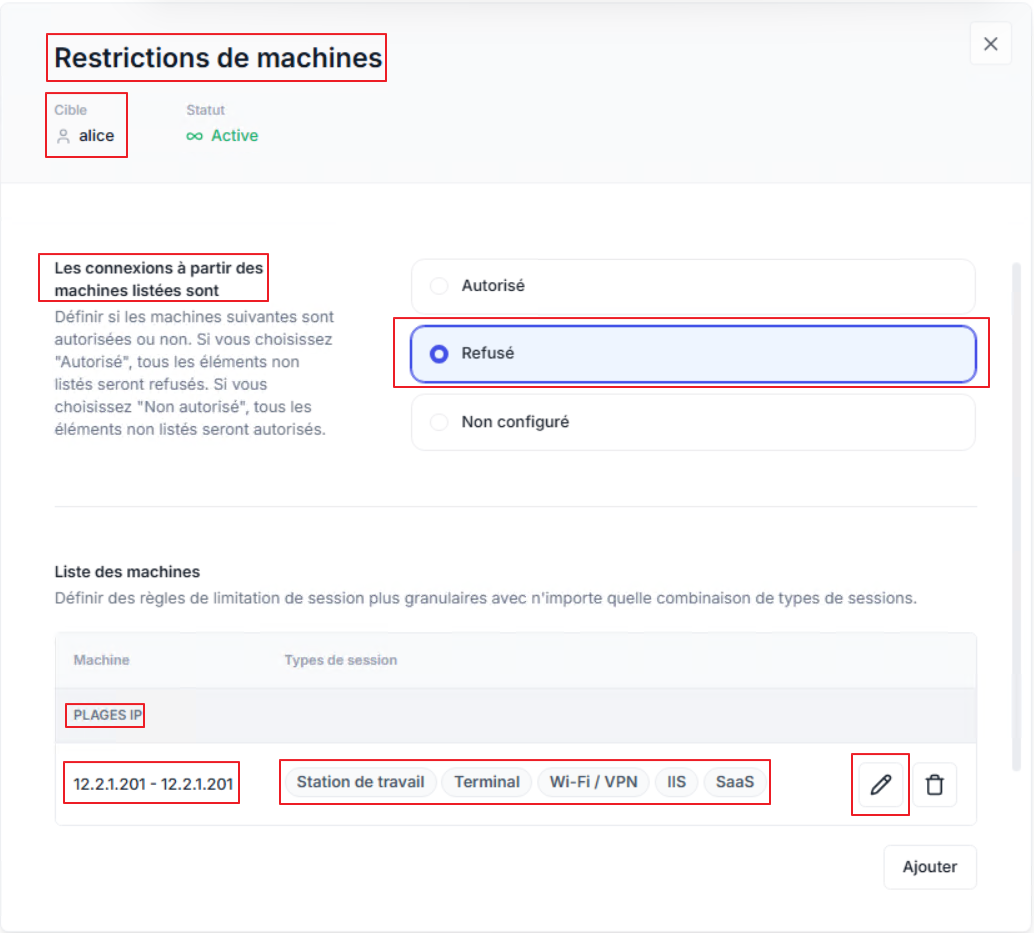Click the PLAGES IP group header row

click(x=107, y=715)
